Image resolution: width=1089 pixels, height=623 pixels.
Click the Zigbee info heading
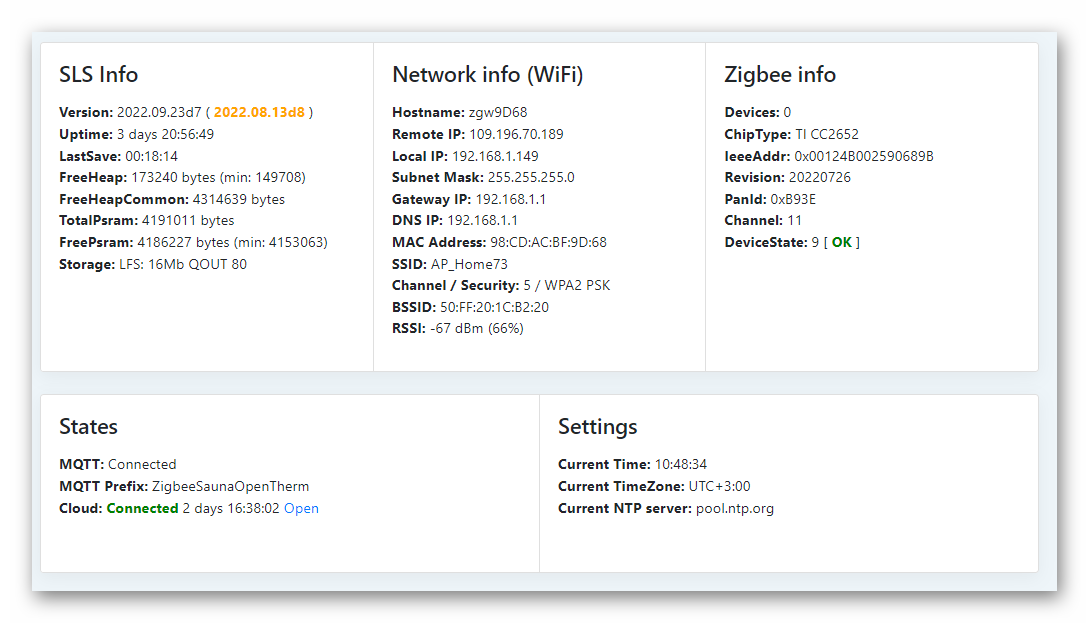(779, 75)
